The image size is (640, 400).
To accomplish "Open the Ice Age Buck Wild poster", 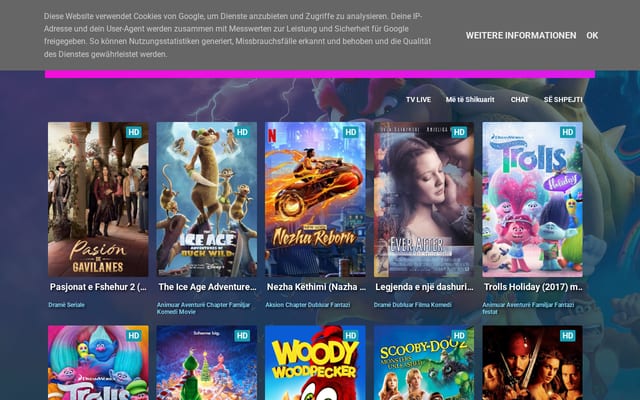I will 207,199.
